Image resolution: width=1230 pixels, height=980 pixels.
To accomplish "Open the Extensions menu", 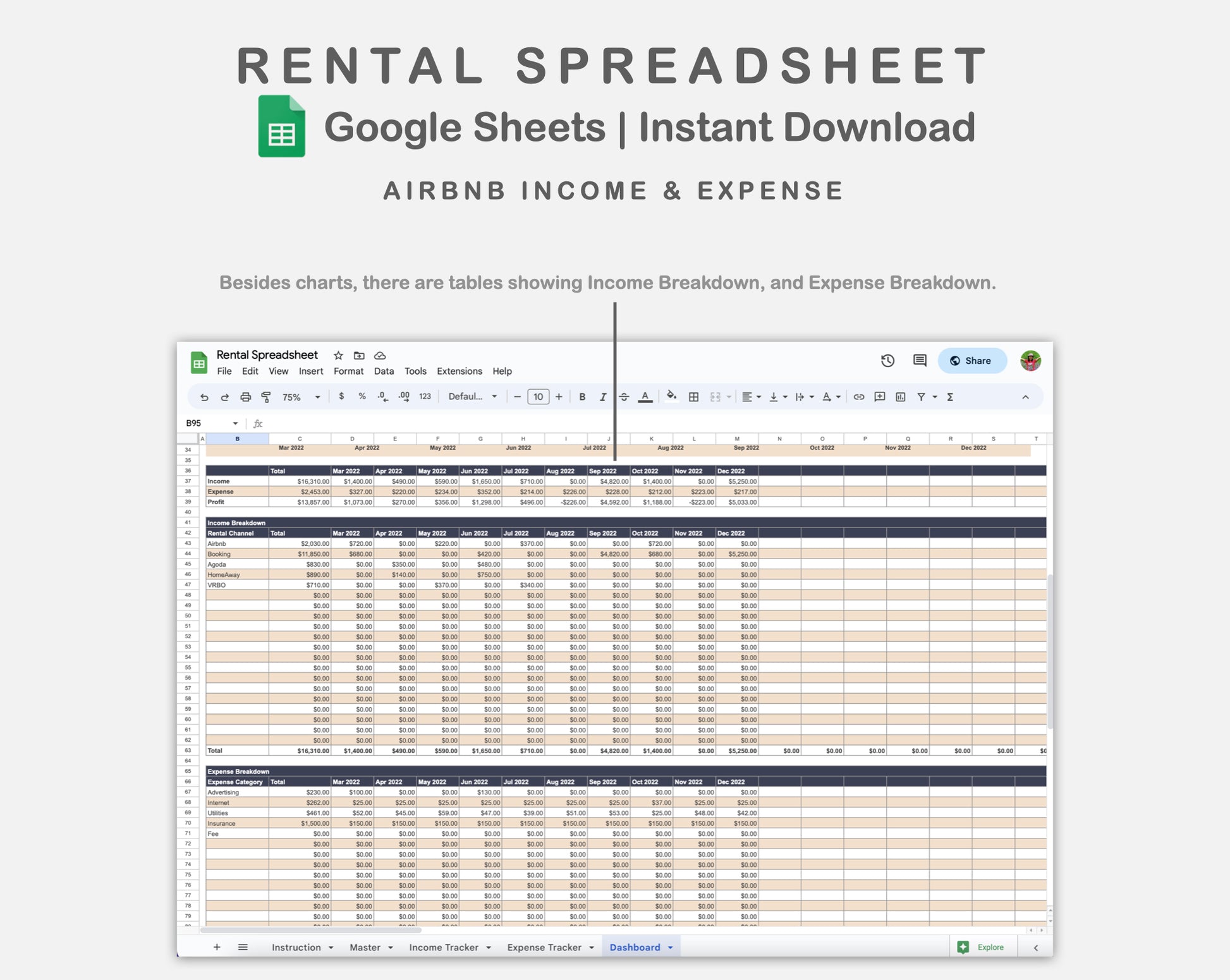I will click(459, 372).
